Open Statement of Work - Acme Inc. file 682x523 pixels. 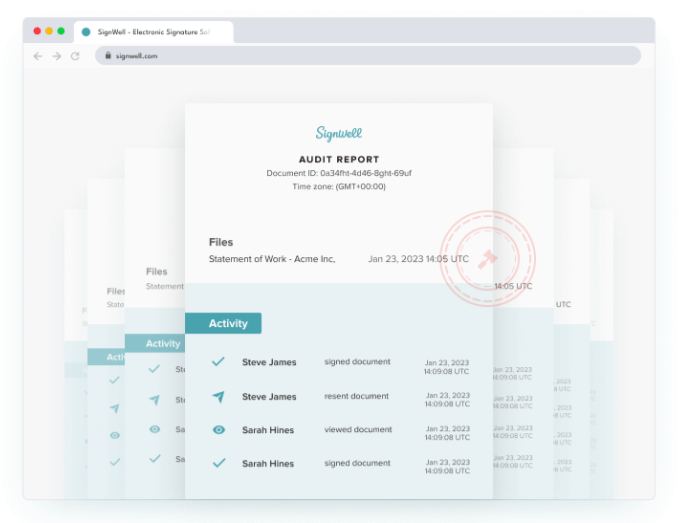(272, 259)
